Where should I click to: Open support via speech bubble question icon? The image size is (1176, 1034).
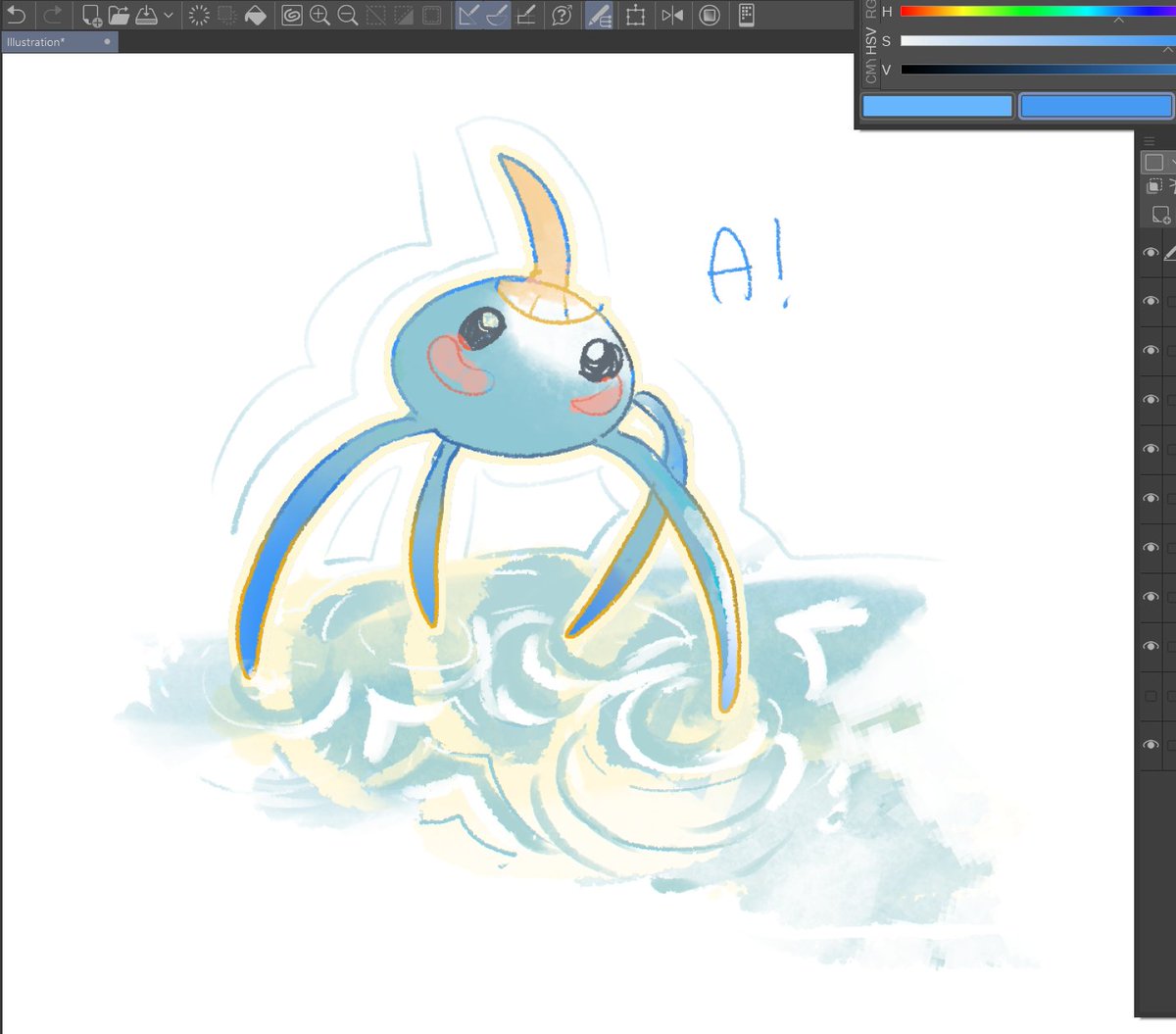click(562, 15)
